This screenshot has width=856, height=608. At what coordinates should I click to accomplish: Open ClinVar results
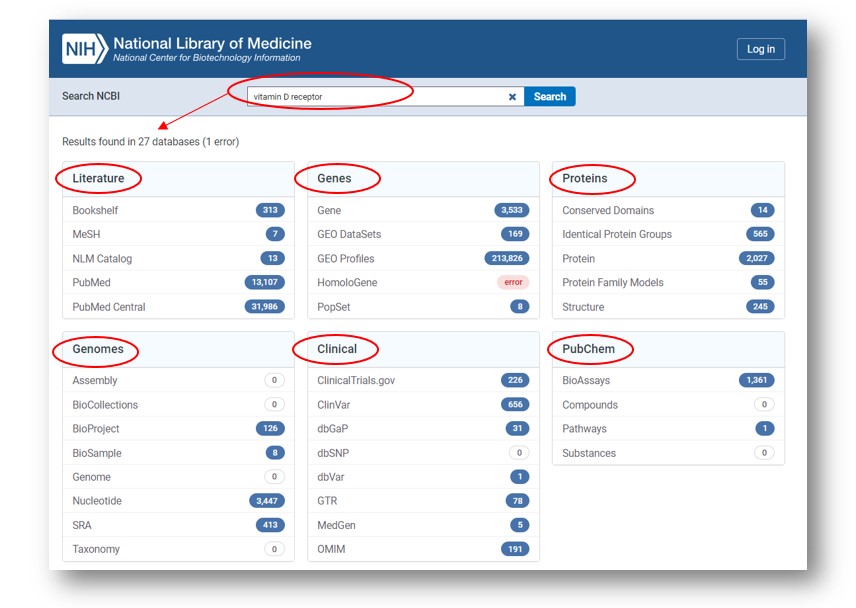click(x=423, y=404)
